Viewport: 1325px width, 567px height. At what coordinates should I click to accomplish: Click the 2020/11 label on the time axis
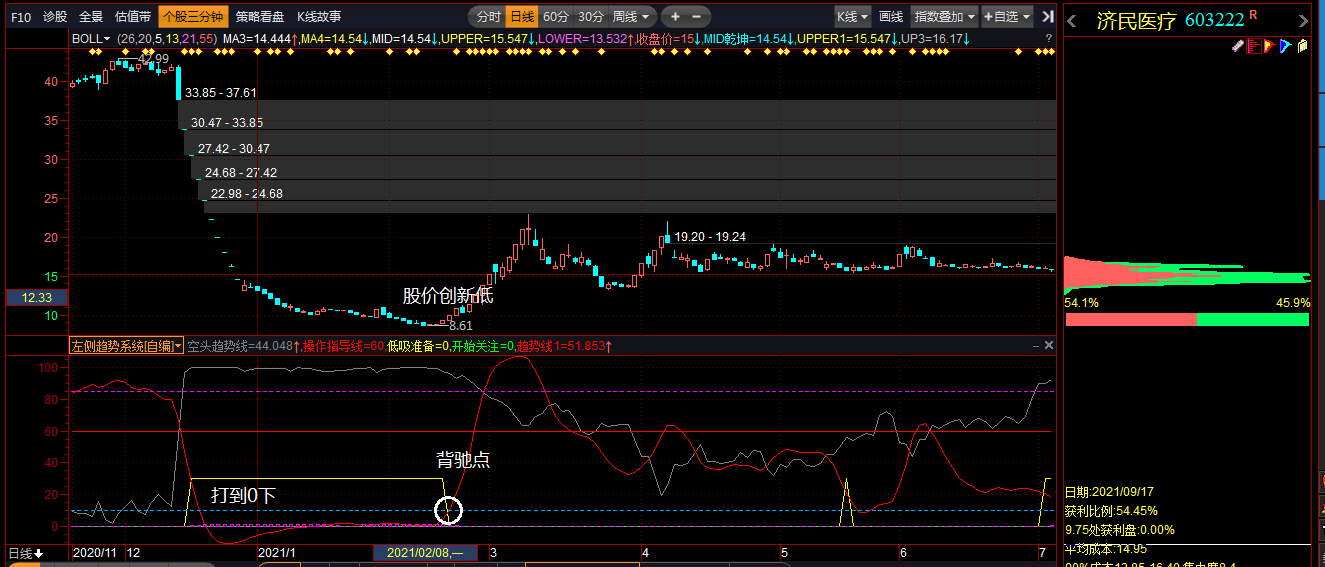pos(97,553)
